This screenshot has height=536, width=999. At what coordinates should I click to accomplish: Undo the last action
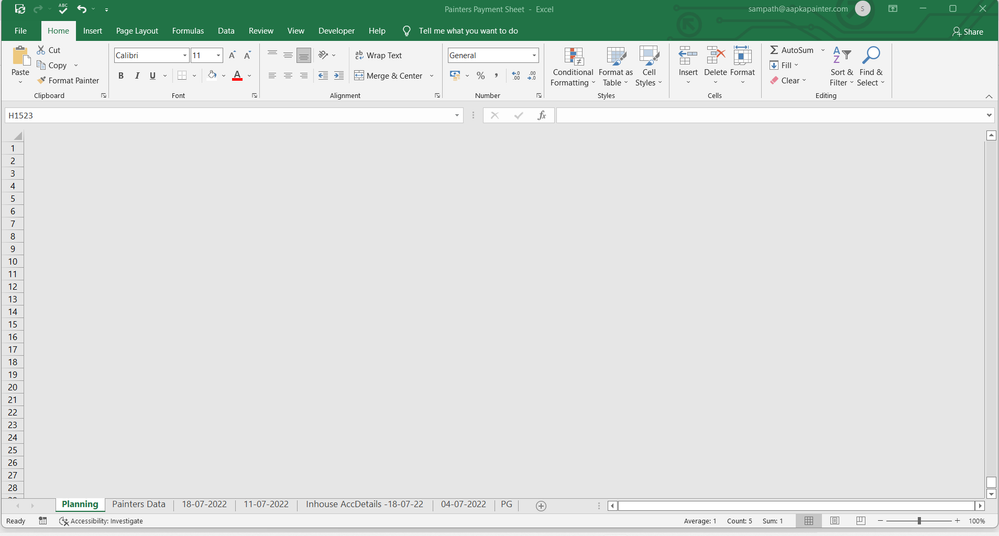click(x=82, y=9)
